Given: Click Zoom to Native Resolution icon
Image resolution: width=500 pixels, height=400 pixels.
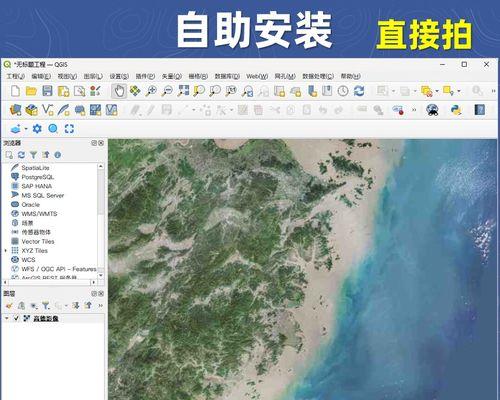Looking at the screenshot, I should [x=231, y=91].
